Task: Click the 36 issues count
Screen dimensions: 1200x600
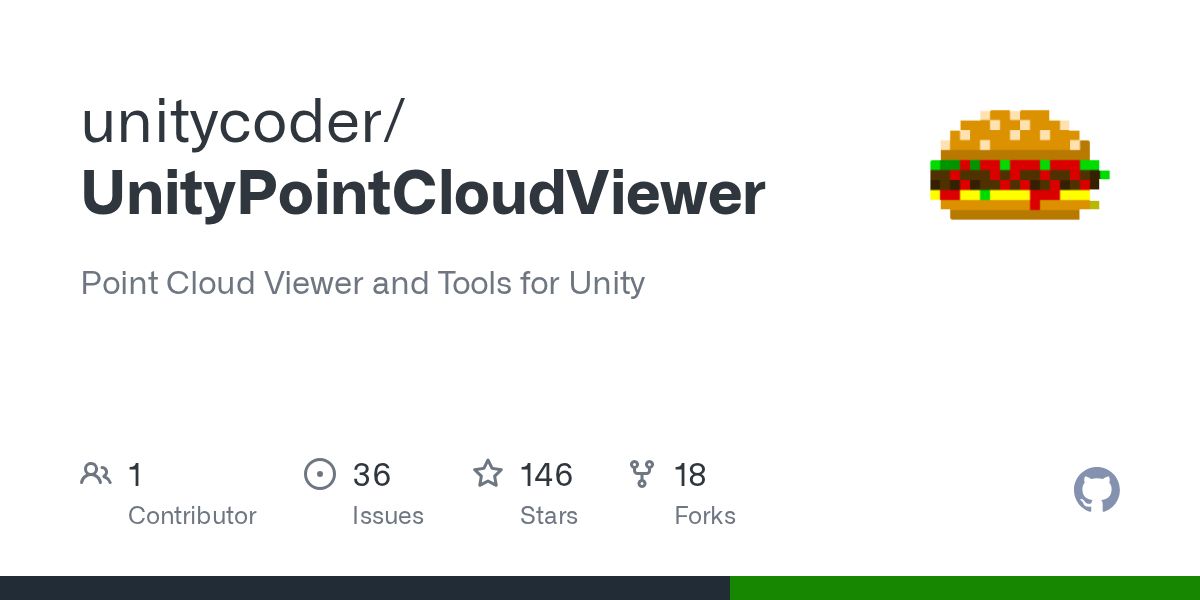Action: pos(371,475)
